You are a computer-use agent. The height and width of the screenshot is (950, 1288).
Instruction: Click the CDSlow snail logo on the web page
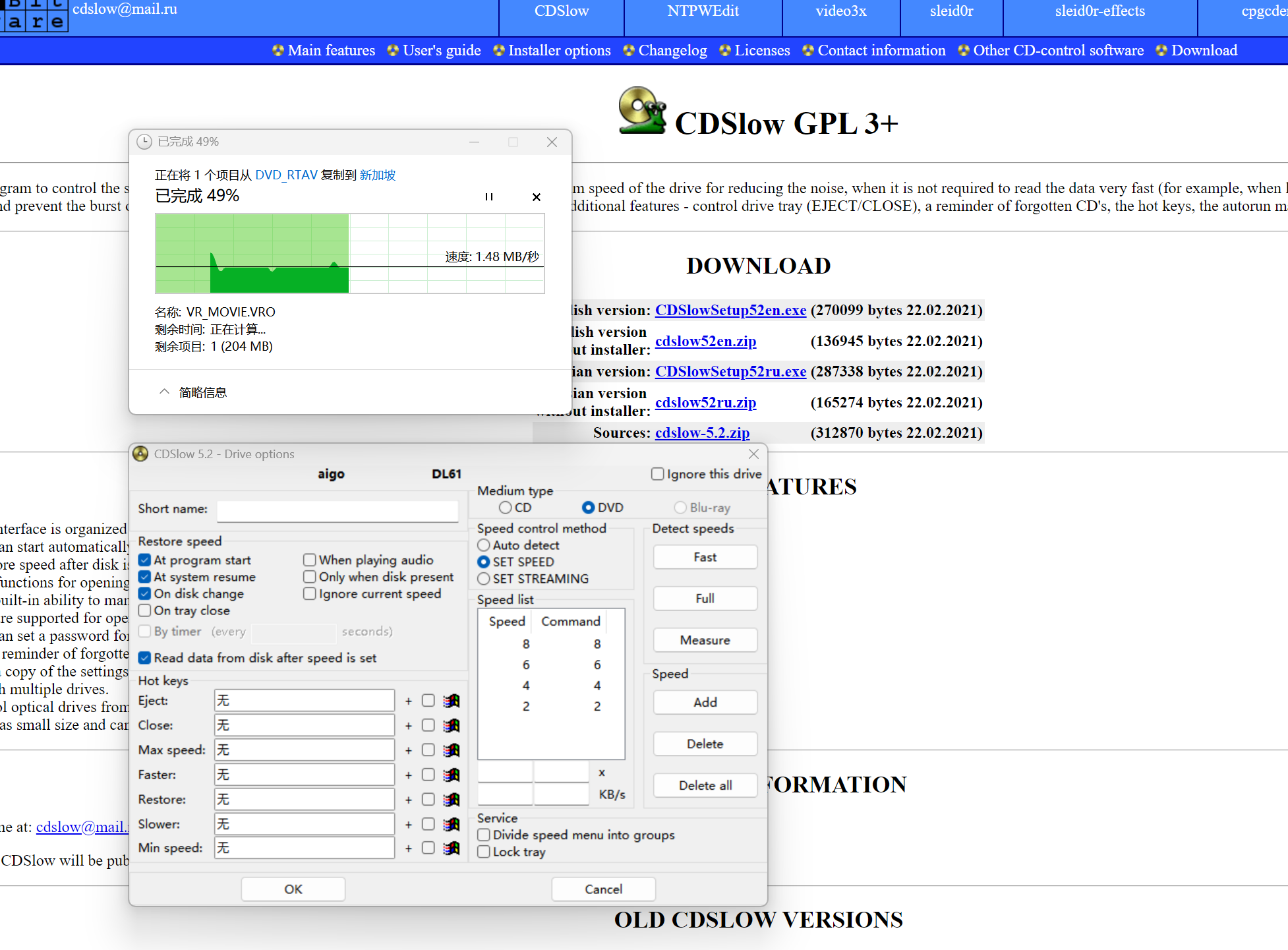pyautogui.click(x=642, y=111)
